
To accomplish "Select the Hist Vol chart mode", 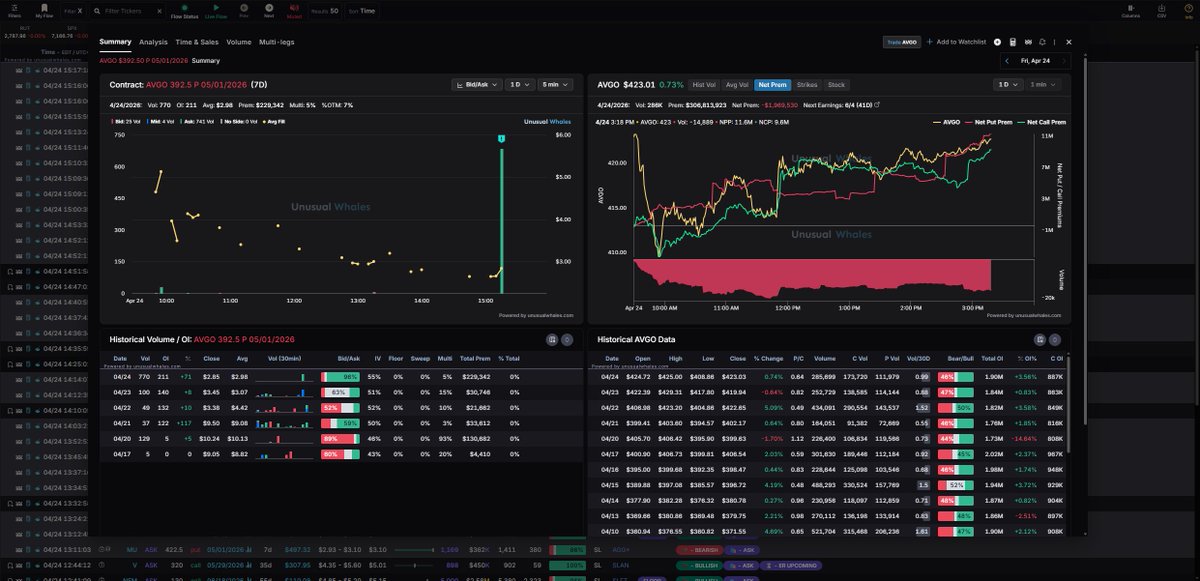I will pyautogui.click(x=704, y=85).
